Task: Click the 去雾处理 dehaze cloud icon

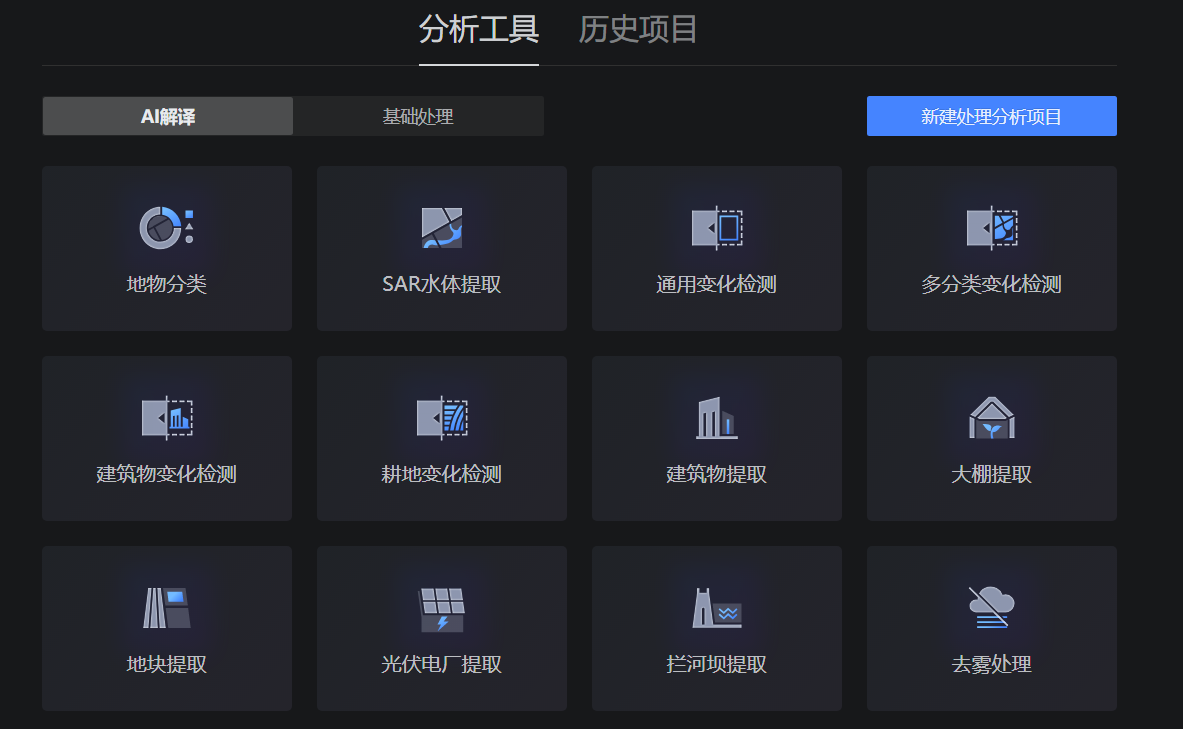Action: [x=991, y=607]
